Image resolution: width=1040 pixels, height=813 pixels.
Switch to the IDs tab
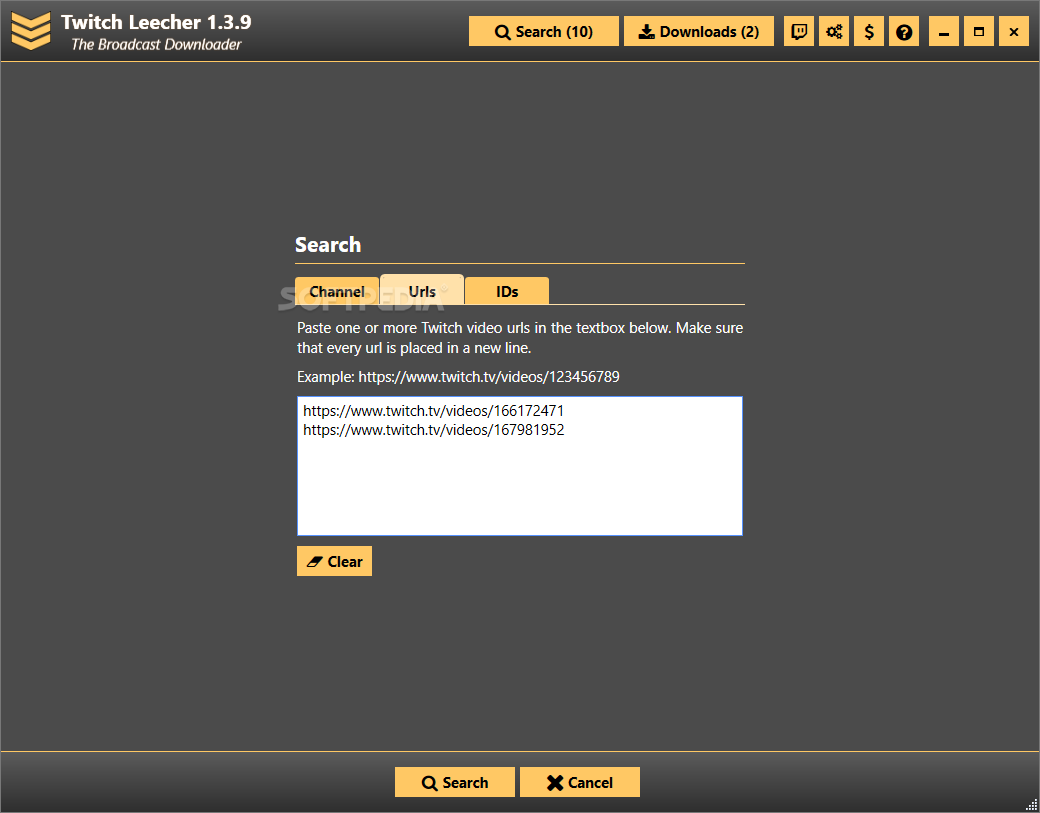pyautogui.click(x=507, y=291)
